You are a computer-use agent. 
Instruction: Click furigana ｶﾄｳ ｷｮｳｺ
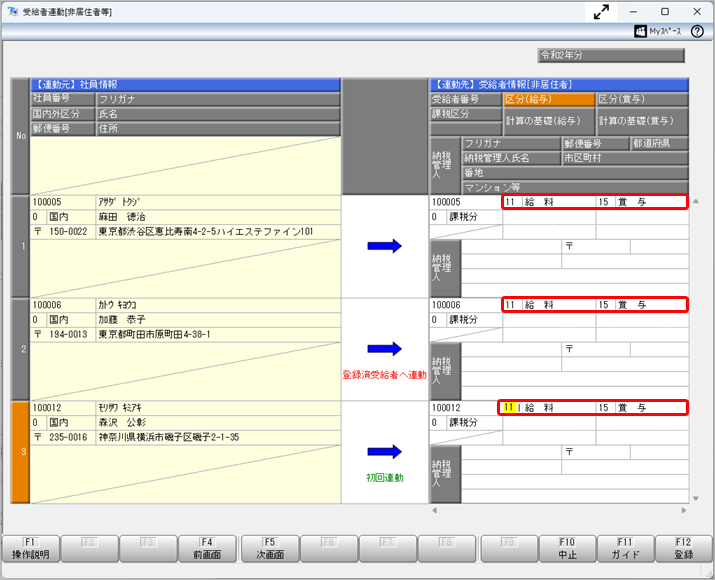[117, 305]
